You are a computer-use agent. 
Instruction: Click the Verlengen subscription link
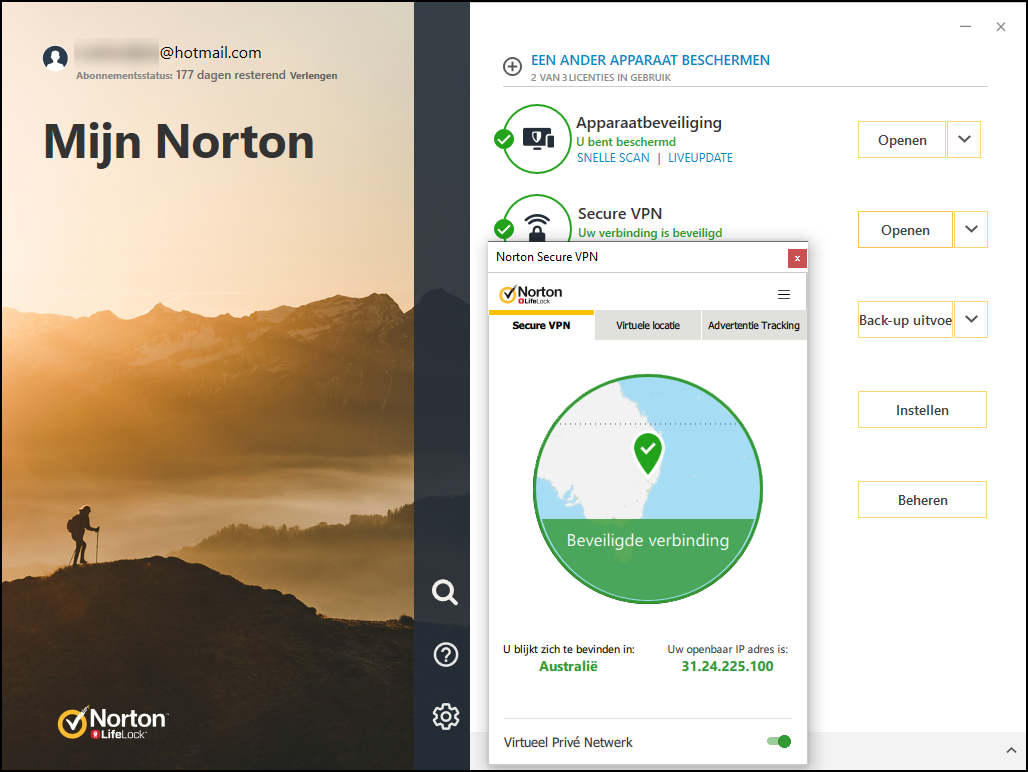click(313, 76)
